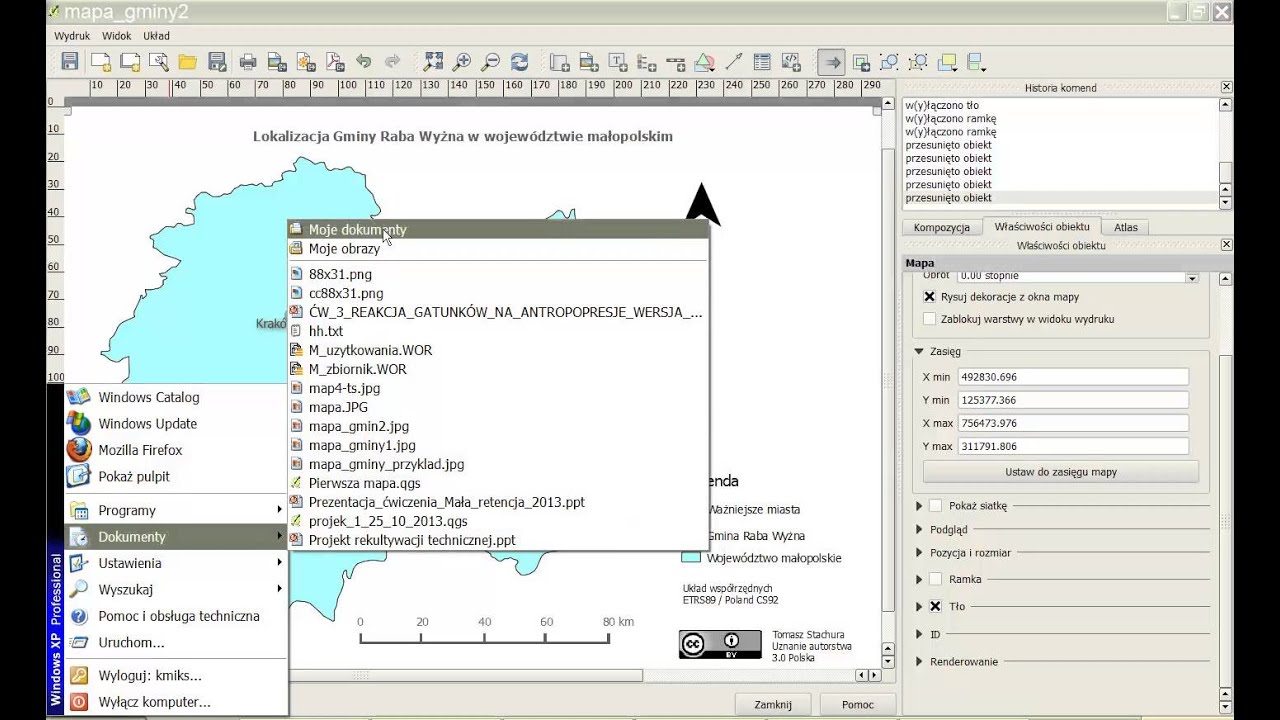Screen dimensions: 1280x720
Task: Check Zablokuj warstwy w widoku wydruku
Action: 930,319
